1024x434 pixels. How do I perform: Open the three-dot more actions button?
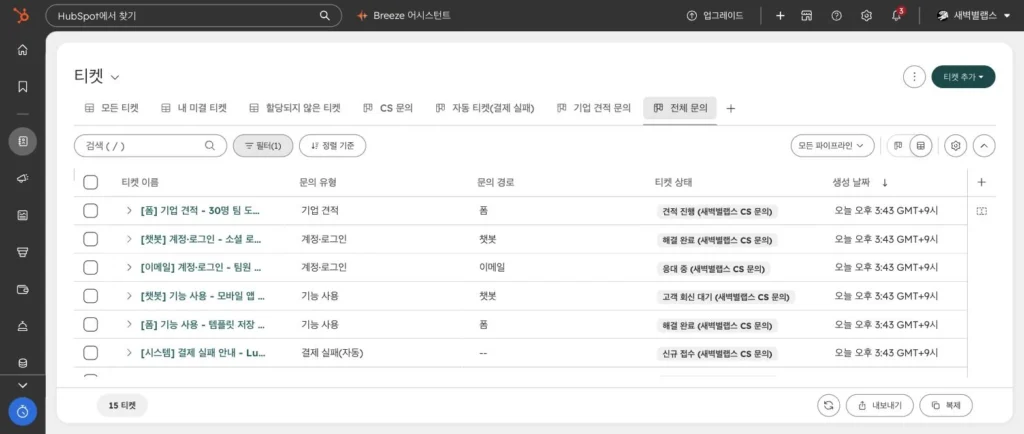(914, 76)
